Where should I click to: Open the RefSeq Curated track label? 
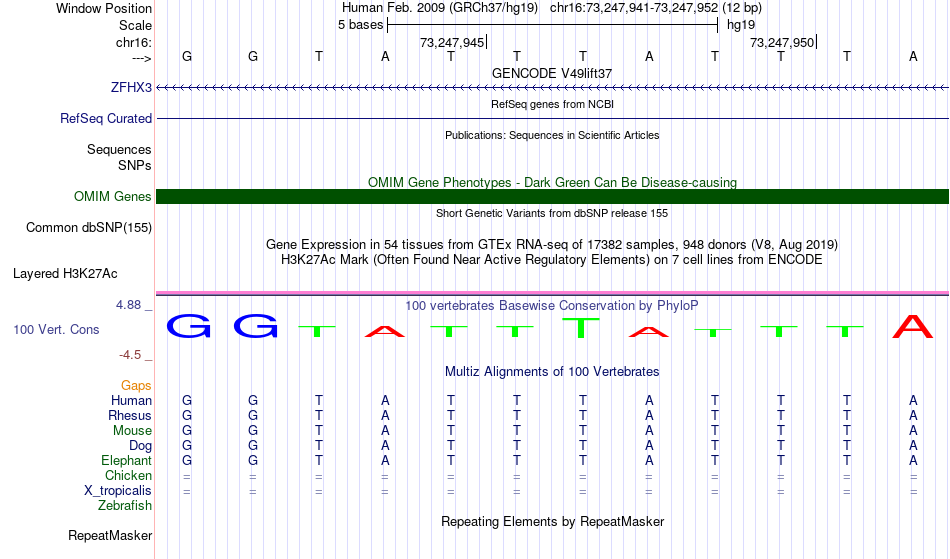click(x=105, y=118)
